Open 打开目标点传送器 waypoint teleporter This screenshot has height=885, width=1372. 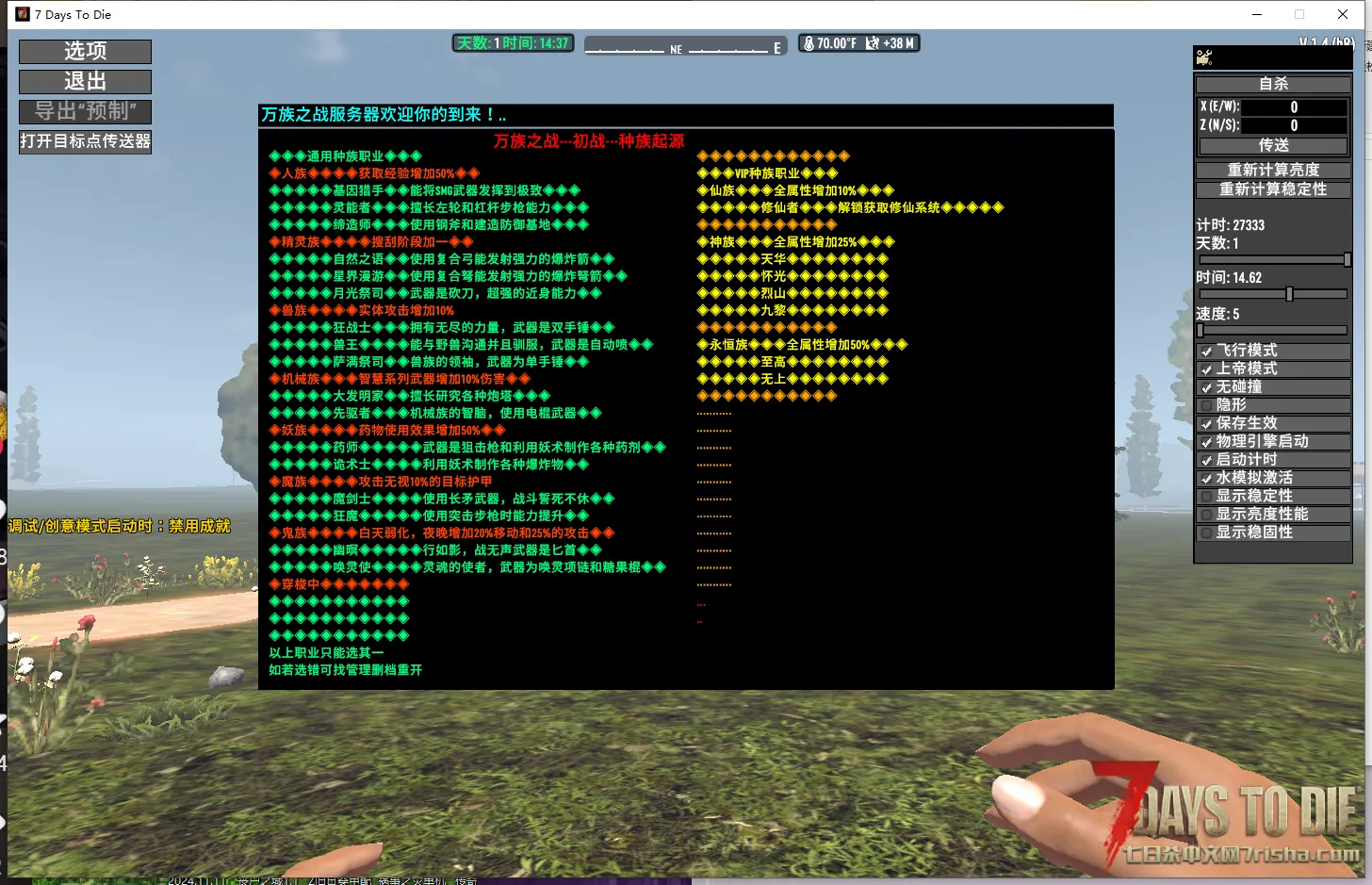[x=85, y=141]
